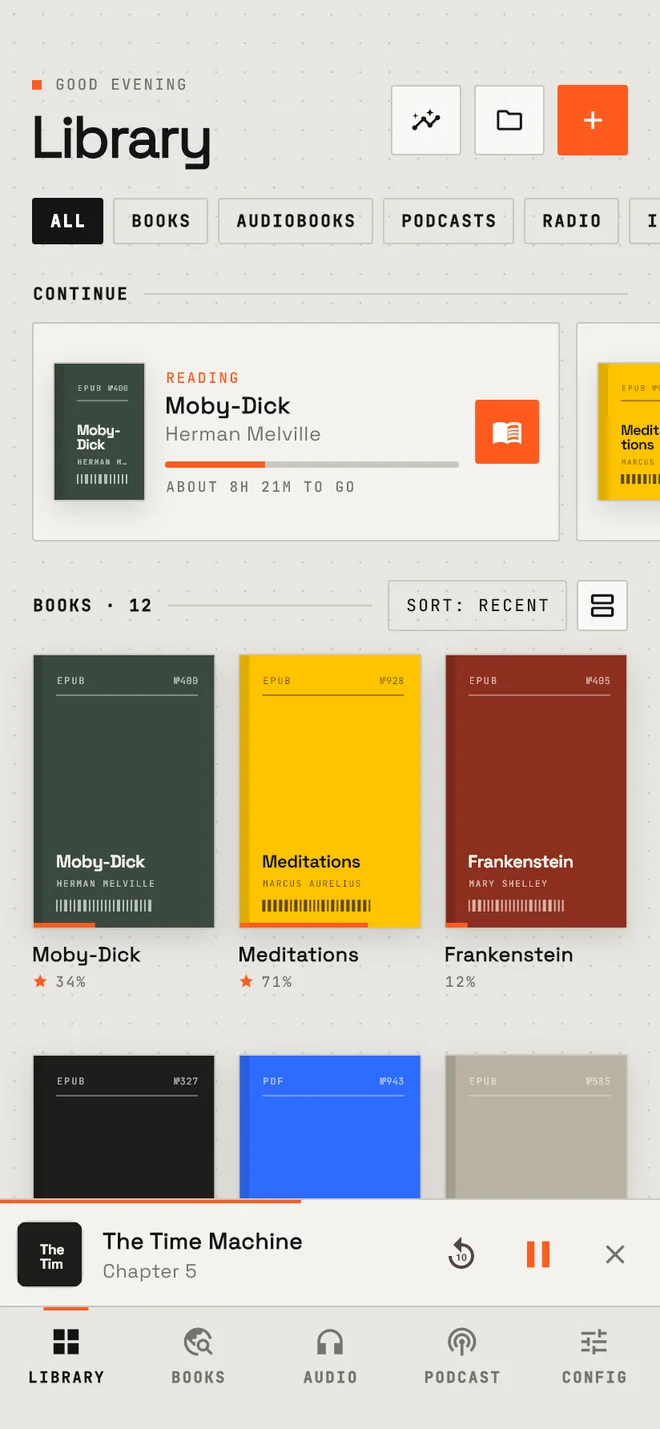Click the Library page heading
The image size is (660, 1429).
122,139
